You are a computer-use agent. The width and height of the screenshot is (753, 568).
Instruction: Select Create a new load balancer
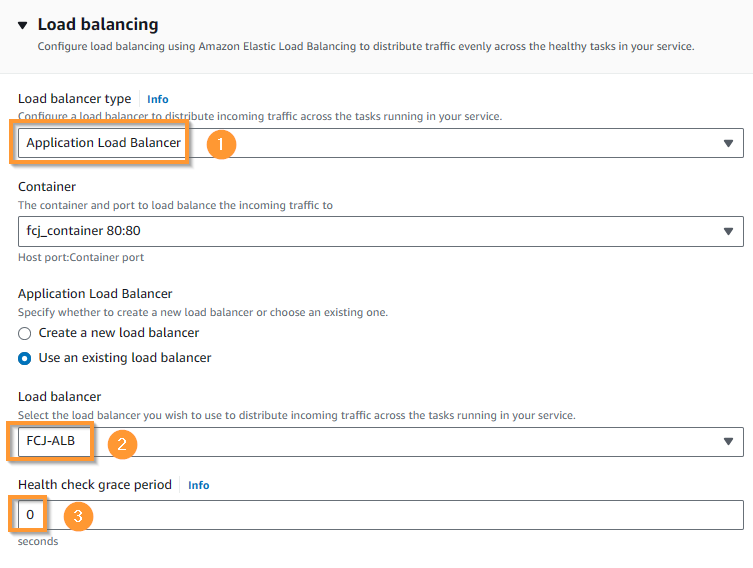(x=24, y=333)
